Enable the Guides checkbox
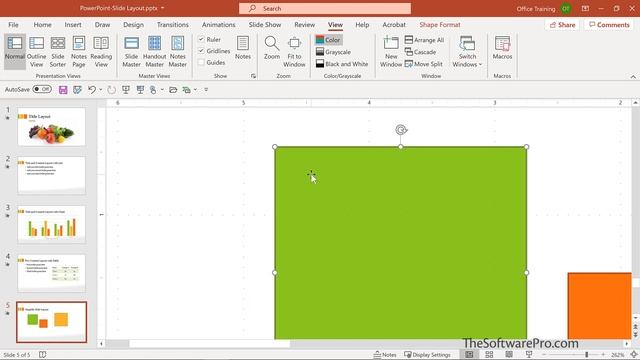This screenshot has width=640, height=360. tap(201, 62)
